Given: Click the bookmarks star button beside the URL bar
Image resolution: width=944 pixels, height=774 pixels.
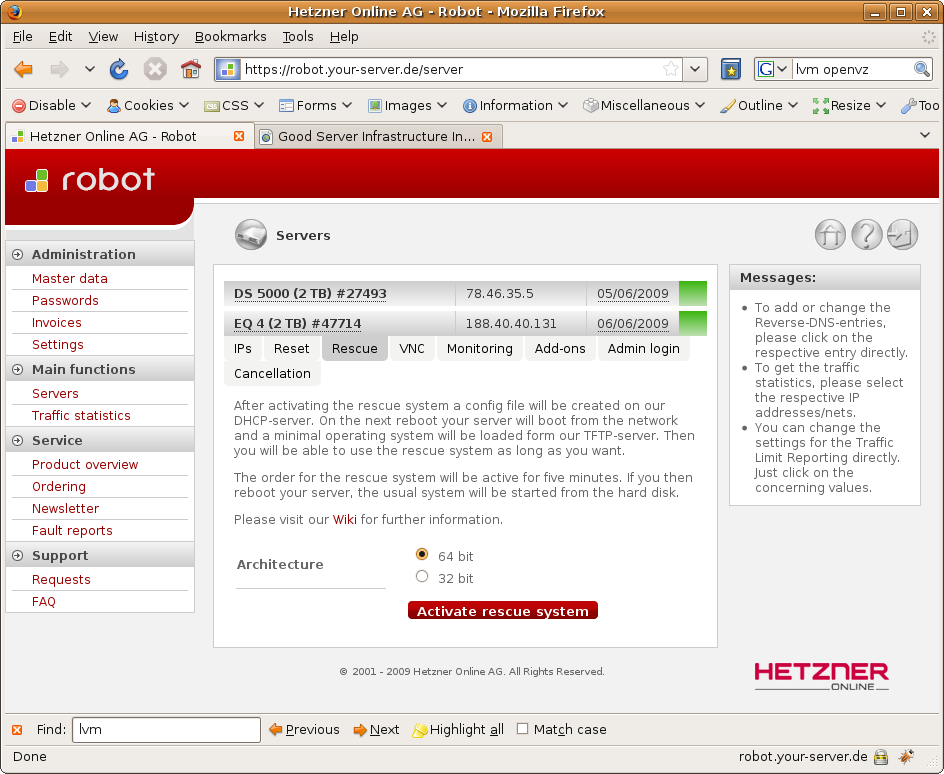Looking at the screenshot, I should point(731,69).
